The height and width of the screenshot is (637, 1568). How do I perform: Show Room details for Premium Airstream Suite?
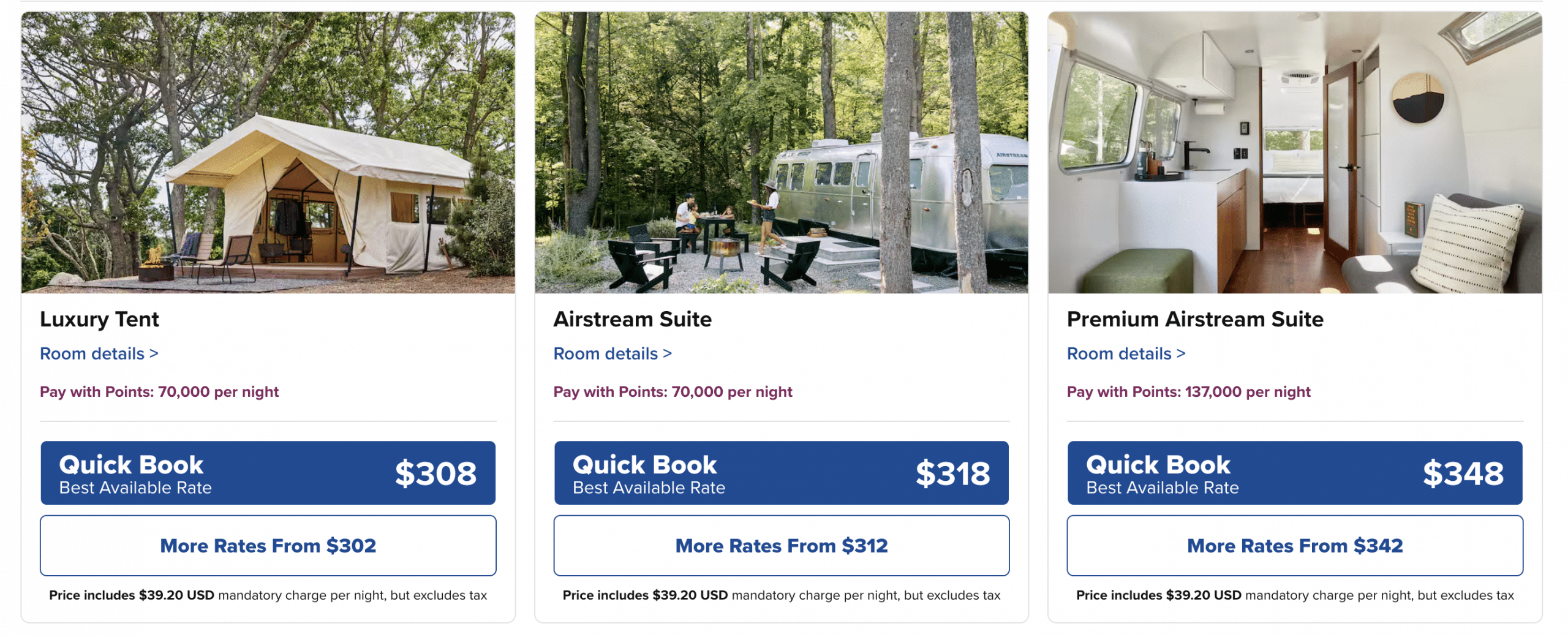coord(1125,353)
